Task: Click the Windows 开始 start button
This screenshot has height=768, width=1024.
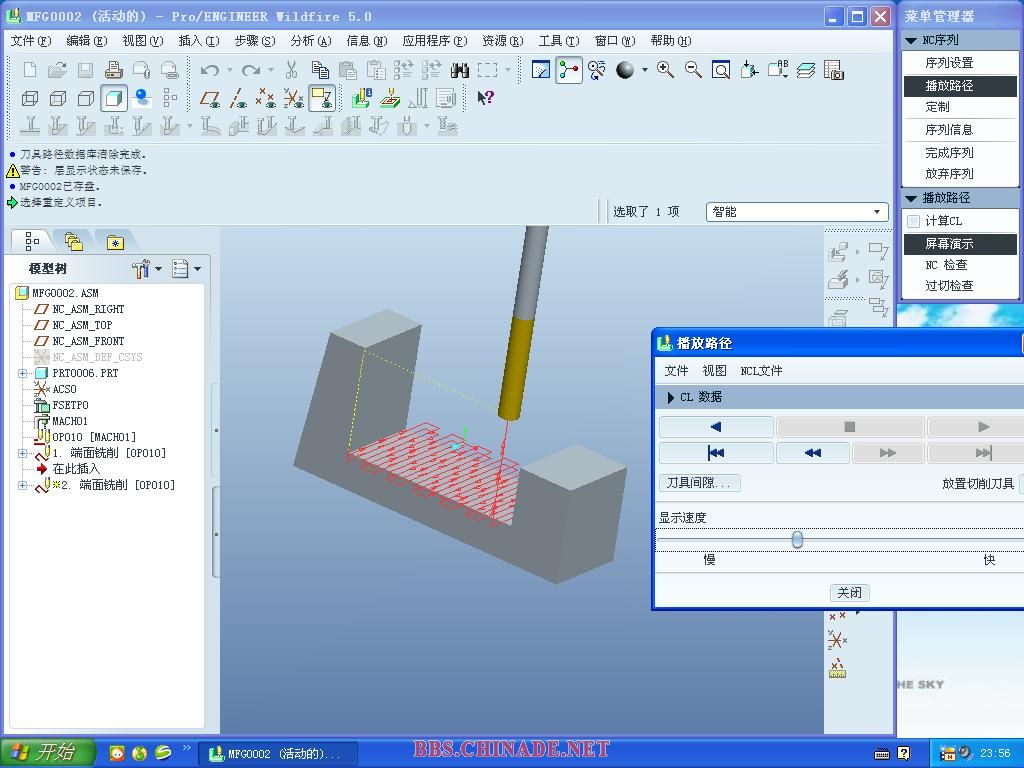Action: 48,753
